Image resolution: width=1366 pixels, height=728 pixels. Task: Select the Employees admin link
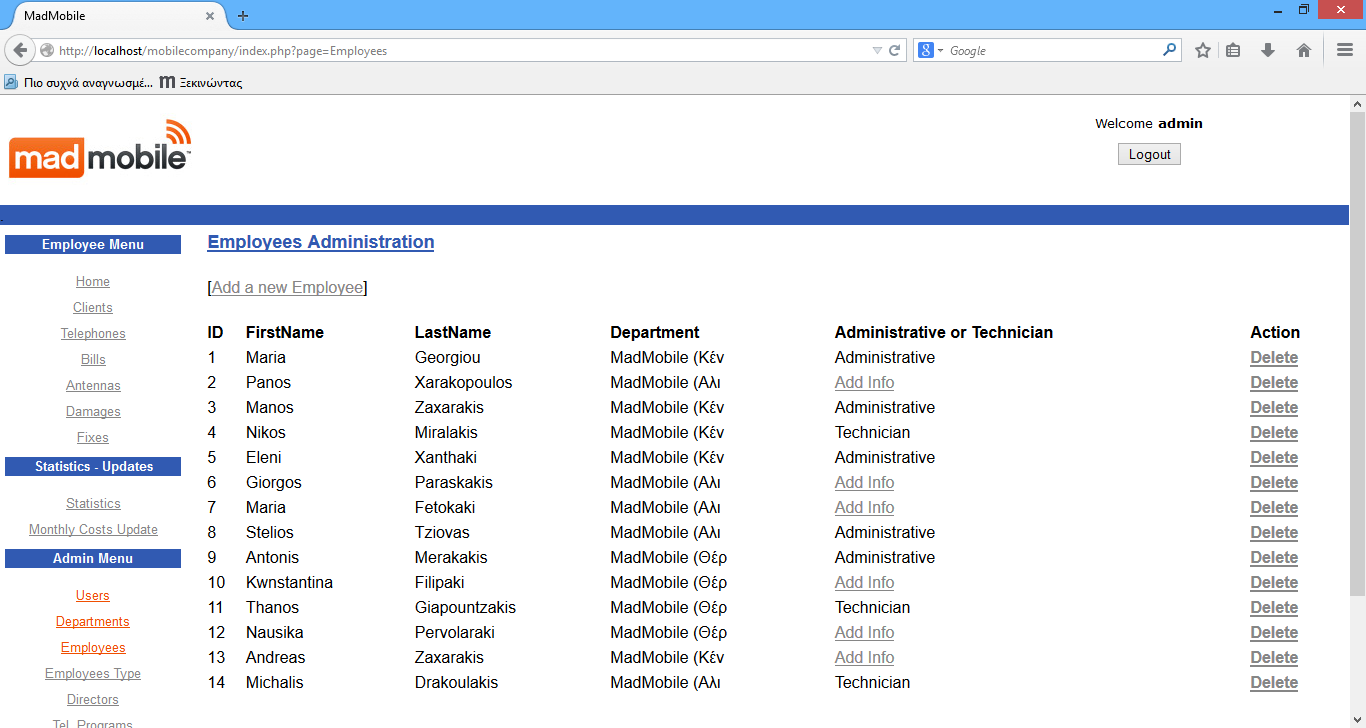93,648
